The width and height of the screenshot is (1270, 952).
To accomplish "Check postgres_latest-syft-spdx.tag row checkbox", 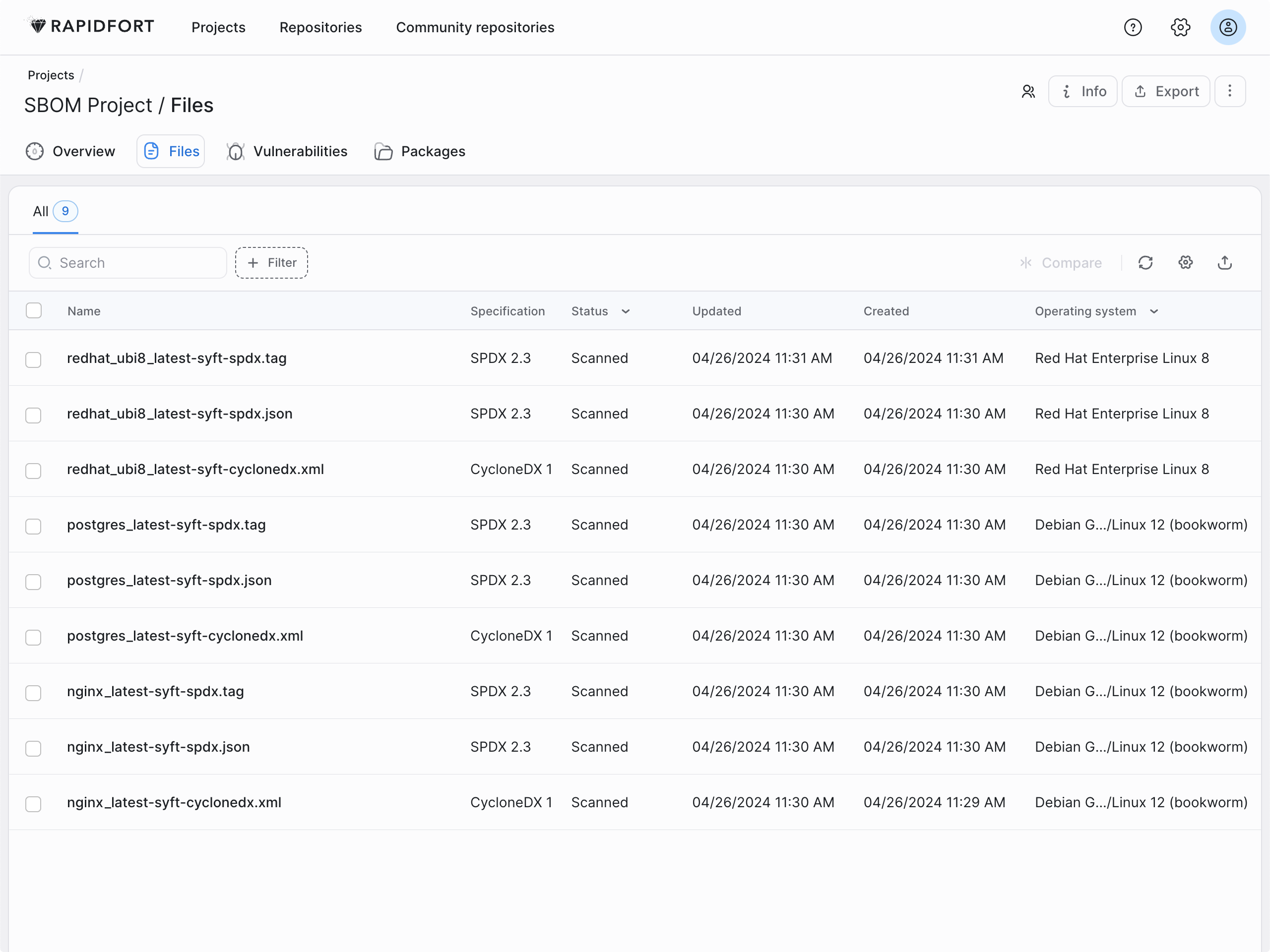I will tap(33, 526).
